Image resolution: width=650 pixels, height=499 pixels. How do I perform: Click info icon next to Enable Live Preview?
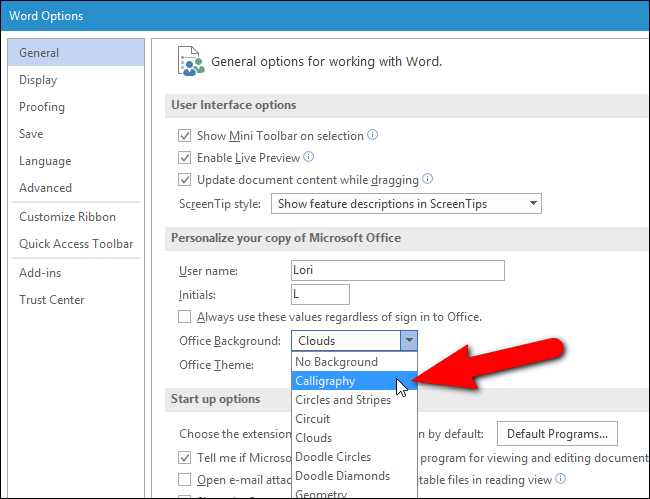(x=308, y=157)
